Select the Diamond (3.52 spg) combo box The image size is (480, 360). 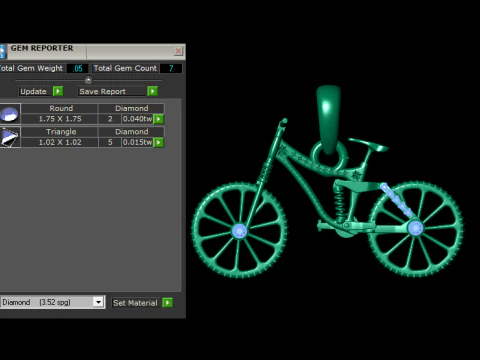(x=52, y=302)
